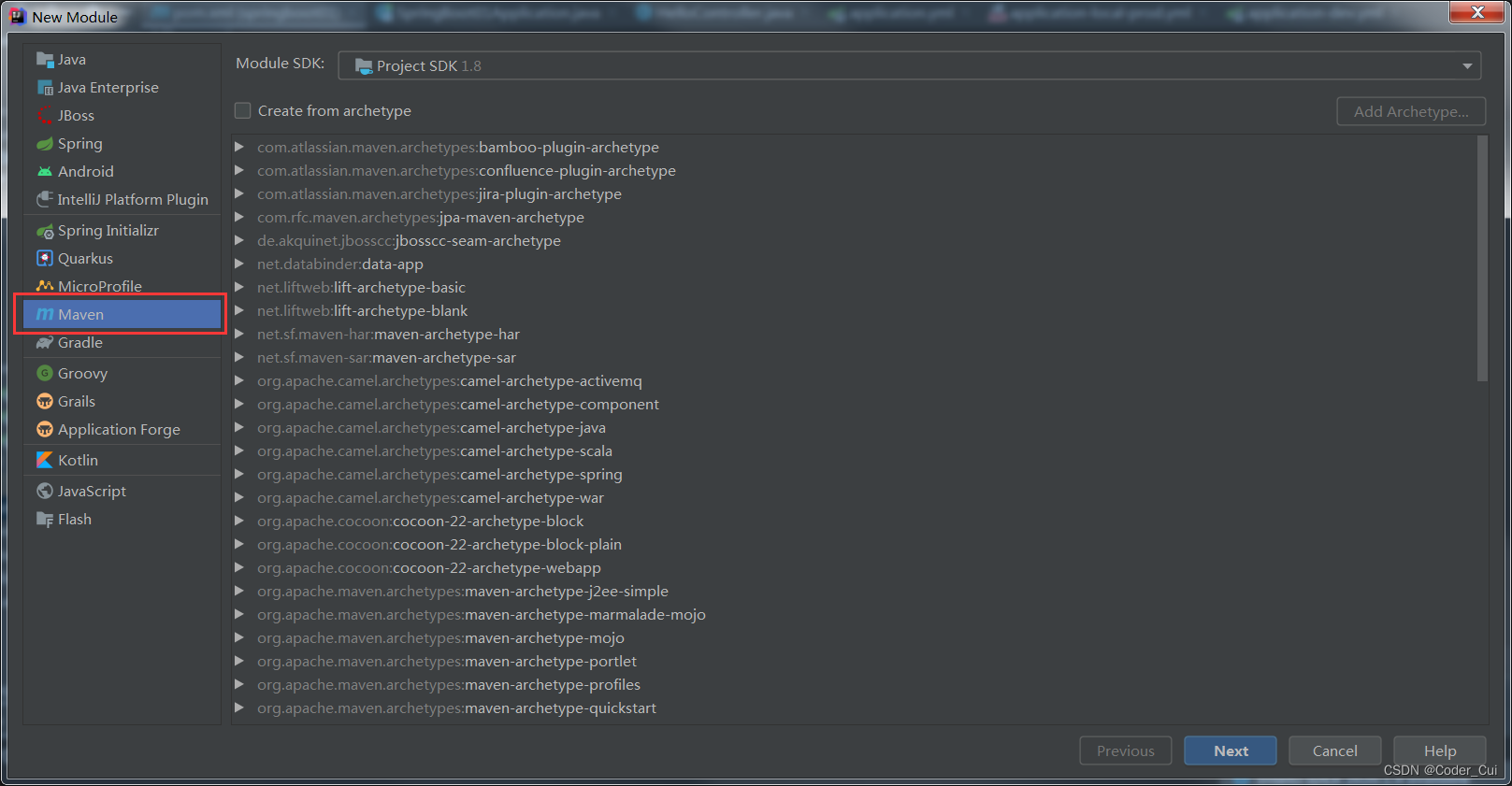The width and height of the screenshot is (1512, 786).
Task: Select maven-archetype-j2ee-simple row
Action: coord(855,592)
